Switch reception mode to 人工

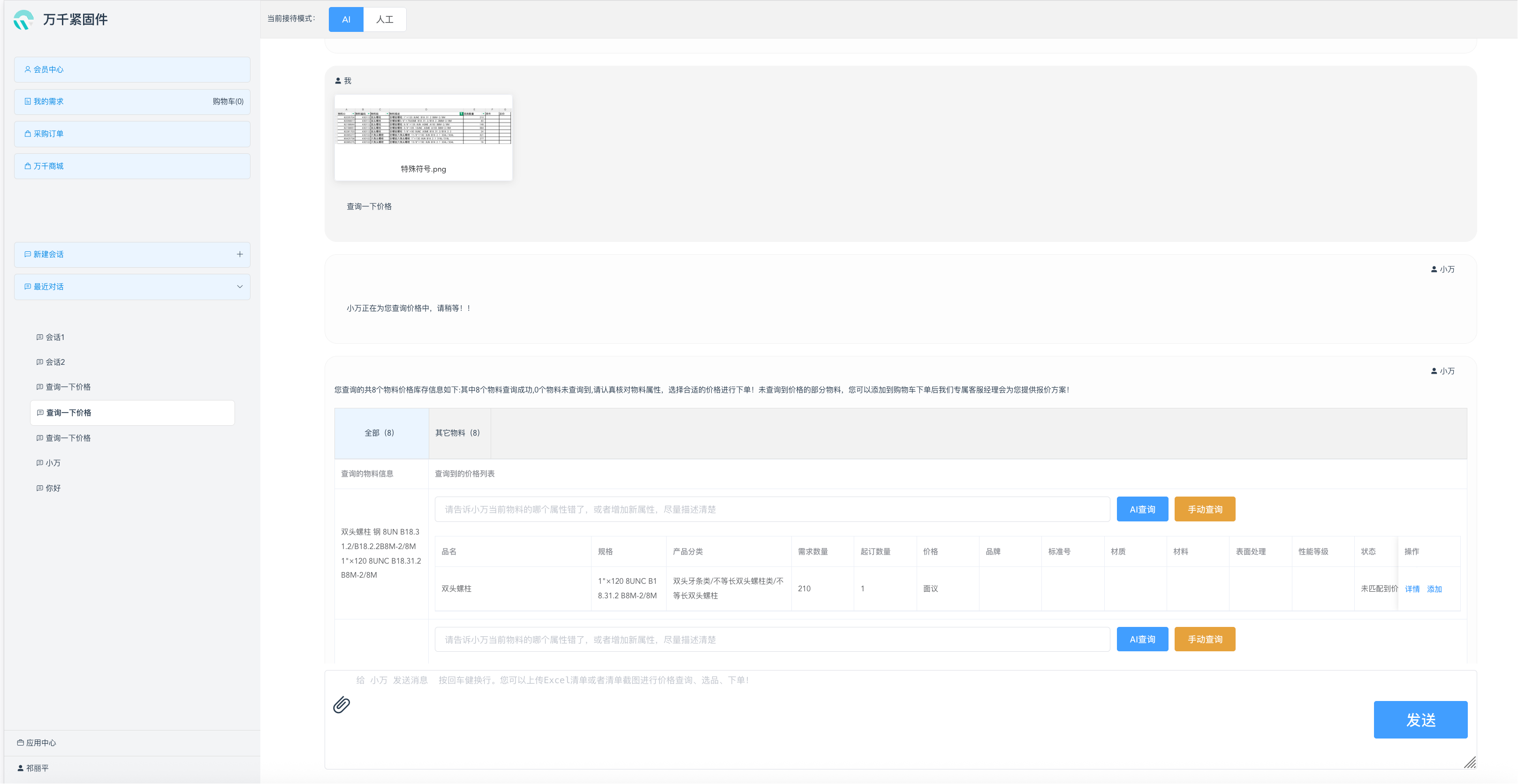pyautogui.click(x=384, y=19)
